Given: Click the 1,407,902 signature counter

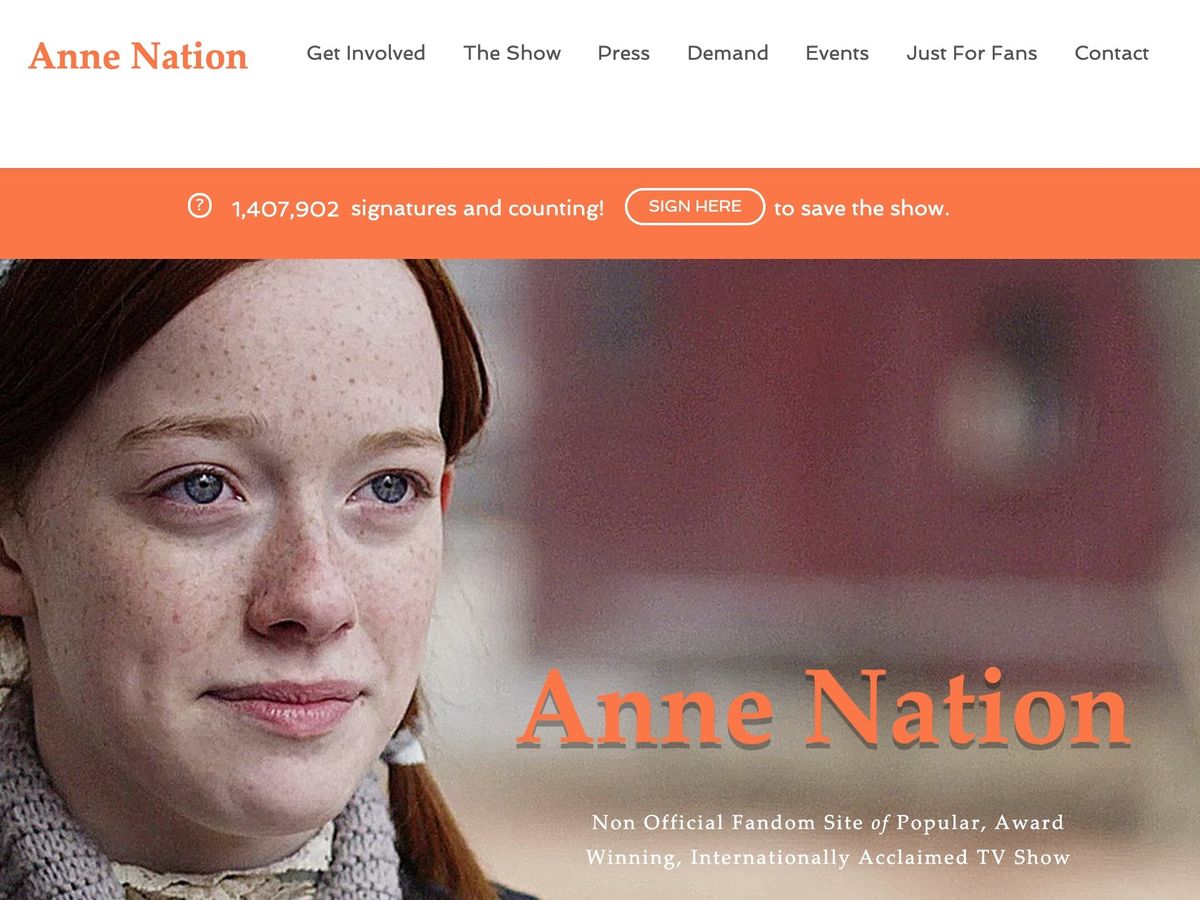Looking at the screenshot, I should point(285,209).
